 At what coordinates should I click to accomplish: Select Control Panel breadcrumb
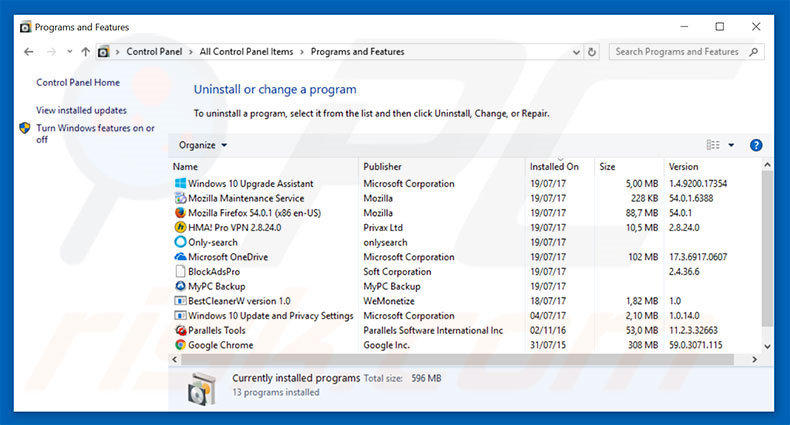tap(154, 51)
